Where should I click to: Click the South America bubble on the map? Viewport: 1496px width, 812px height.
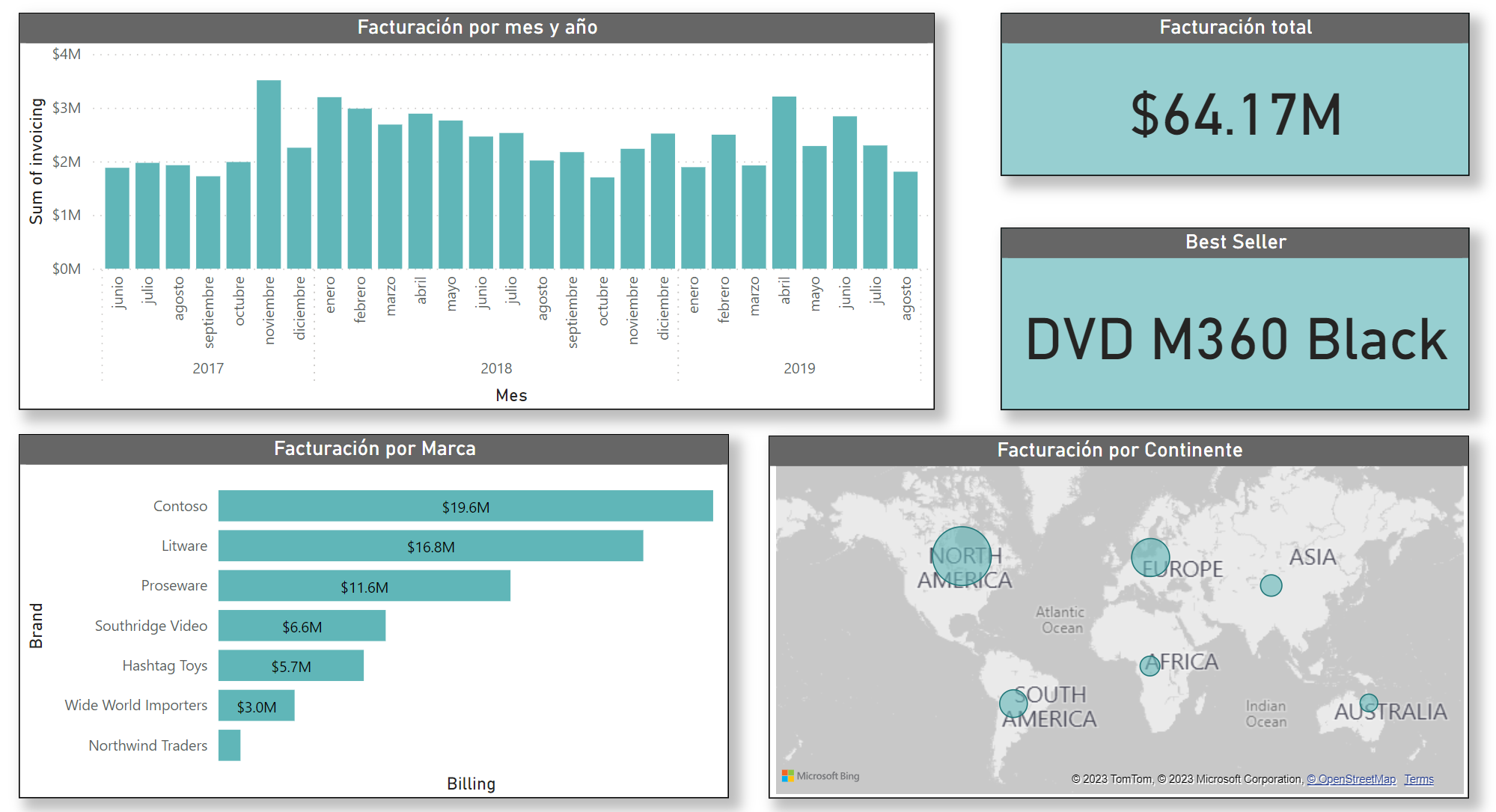tap(1013, 702)
